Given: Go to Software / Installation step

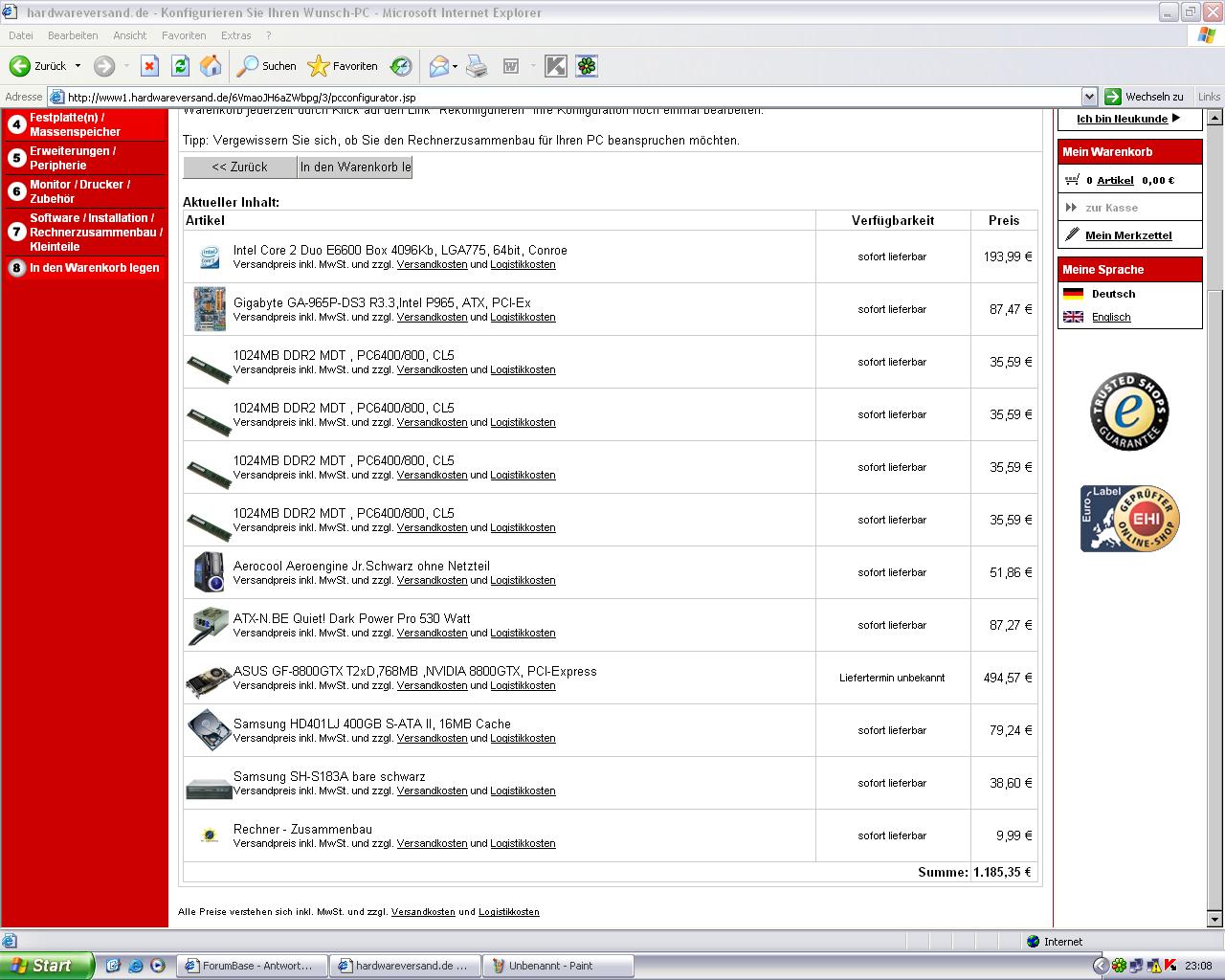Looking at the screenshot, I should 96,232.
